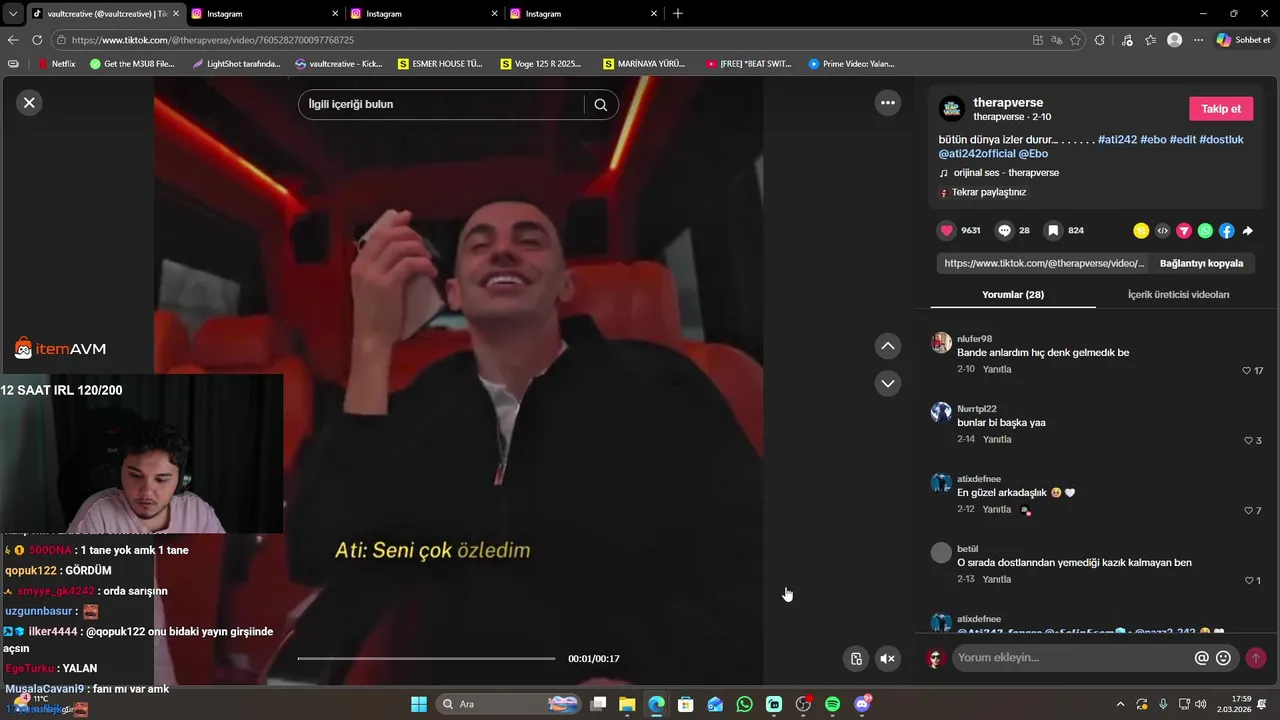Click the #ati242 hashtag link
The image size is (1280, 720).
click(x=1117, y=140)
